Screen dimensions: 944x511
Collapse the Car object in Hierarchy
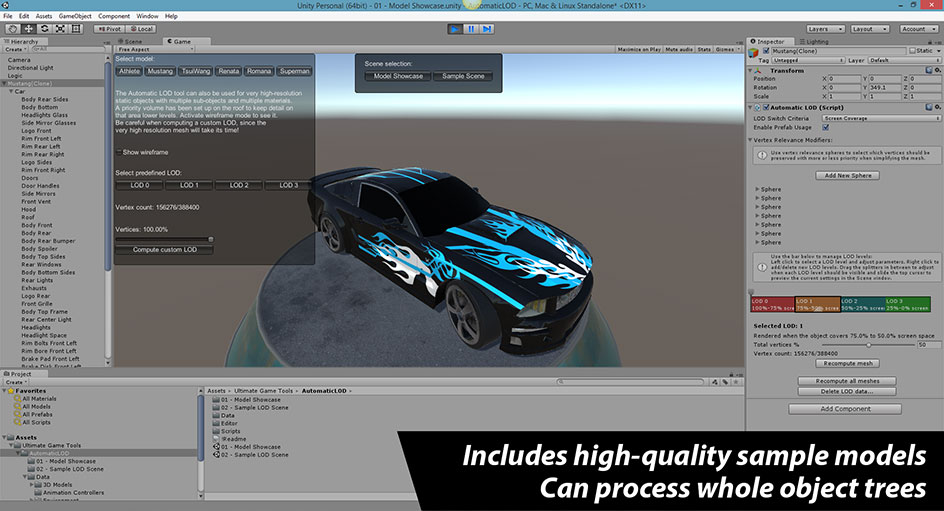[11, 91]
